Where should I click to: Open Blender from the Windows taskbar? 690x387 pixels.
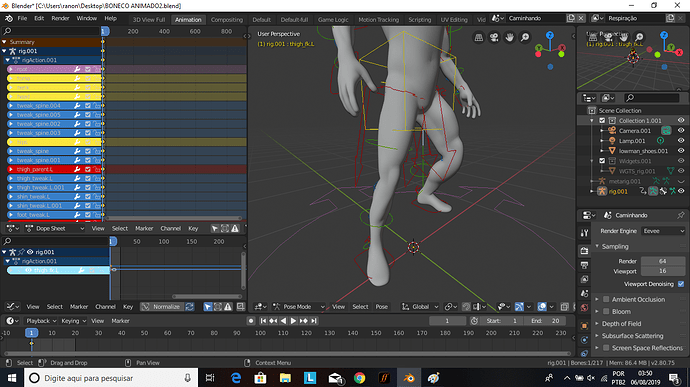(x=409, y=378)
